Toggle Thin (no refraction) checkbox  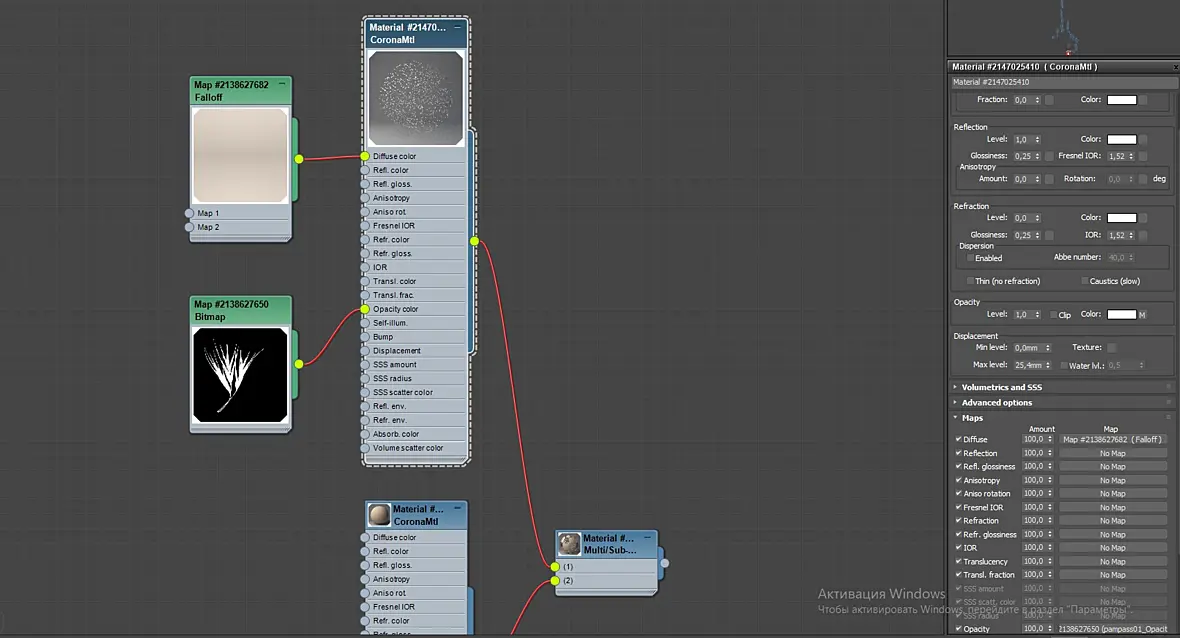click(x=970, y=281)
